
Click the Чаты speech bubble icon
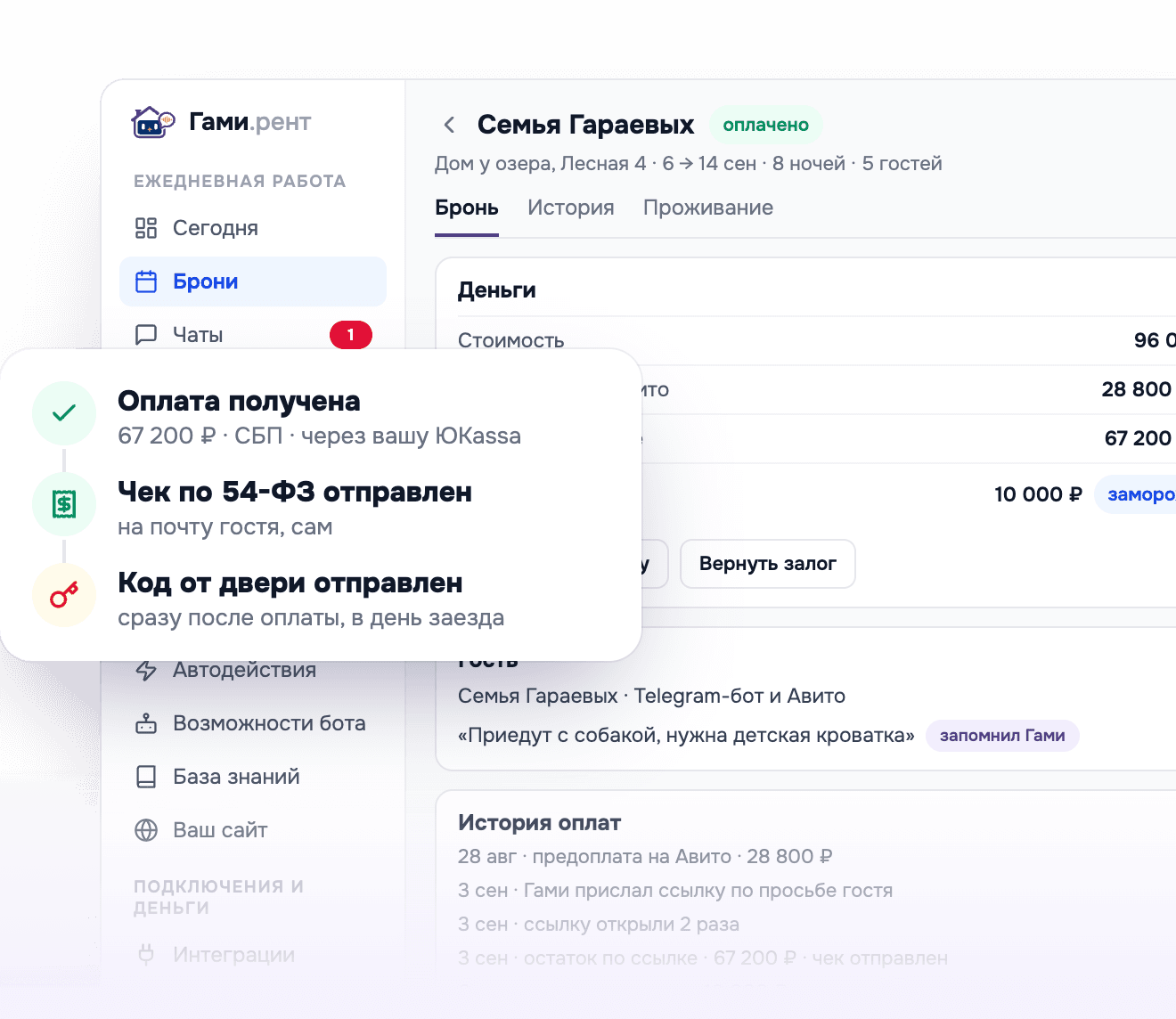tap(146, 335)
